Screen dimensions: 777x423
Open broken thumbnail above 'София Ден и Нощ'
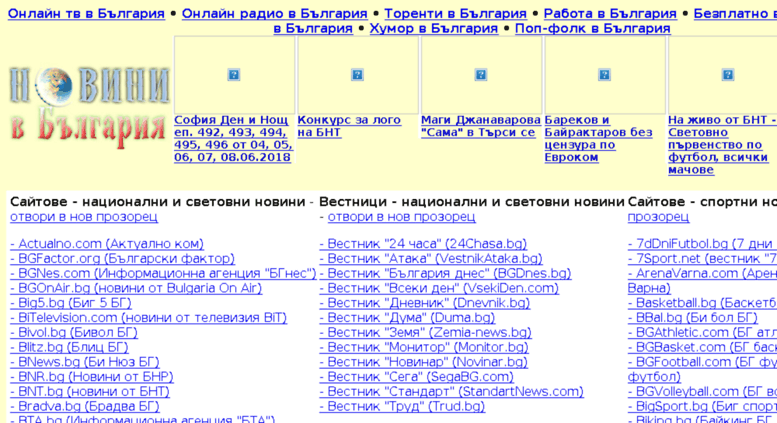click(234, 75)
